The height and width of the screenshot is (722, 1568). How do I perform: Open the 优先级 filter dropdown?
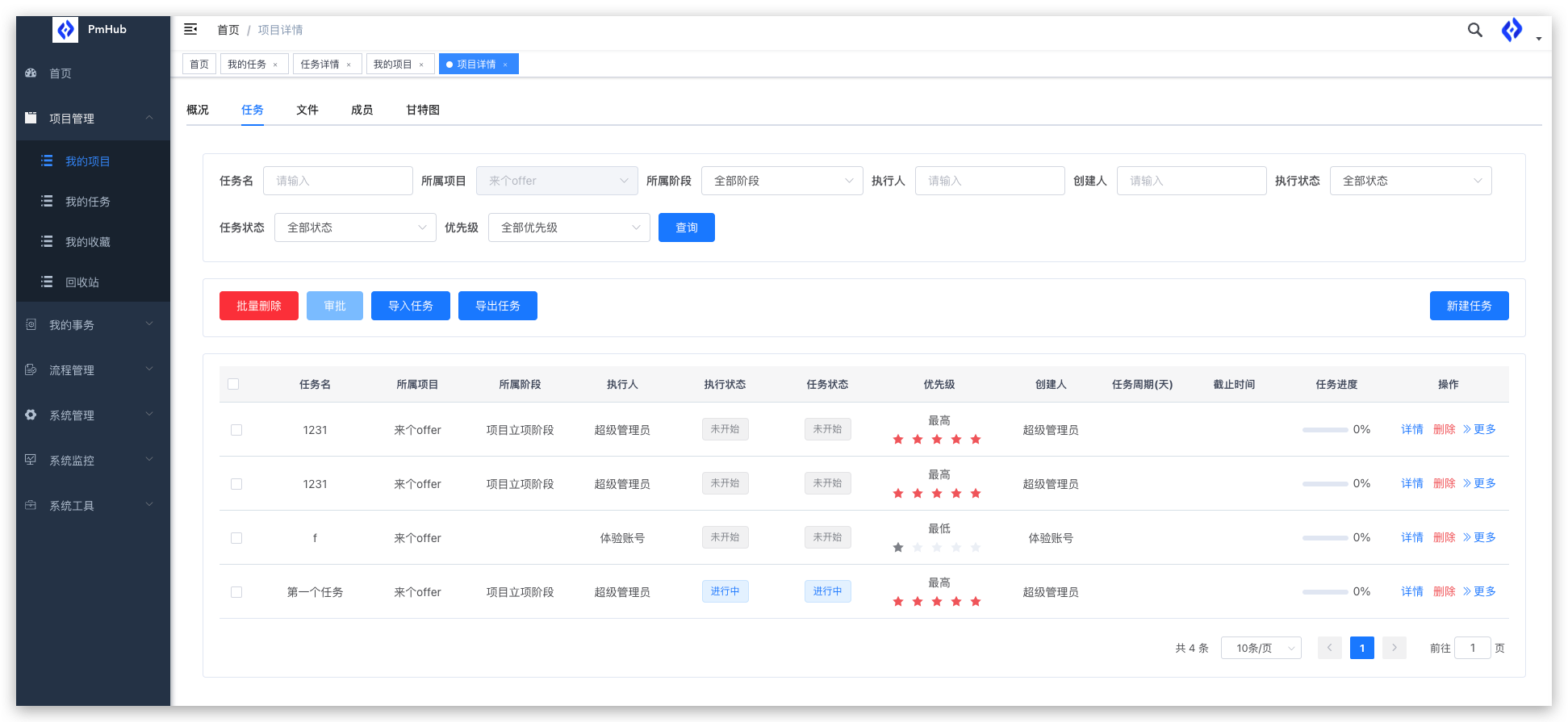point(568,227)
